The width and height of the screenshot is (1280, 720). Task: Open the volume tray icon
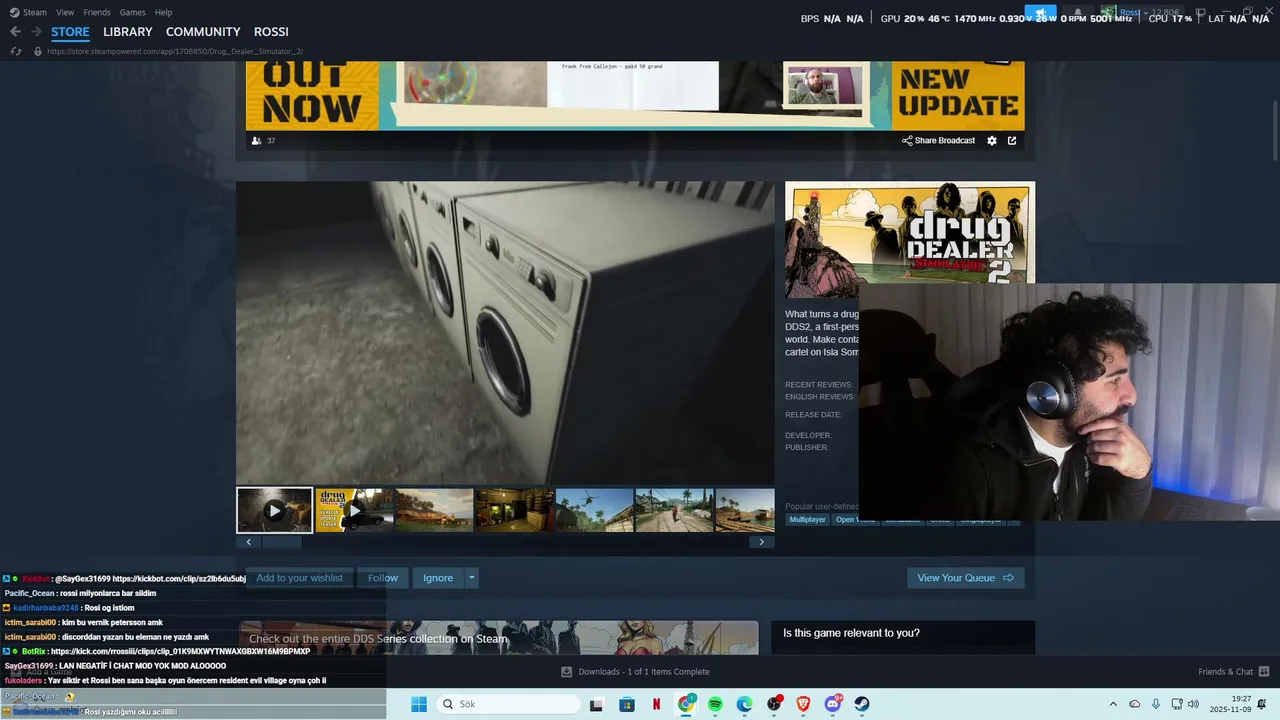click(1193, 704)
